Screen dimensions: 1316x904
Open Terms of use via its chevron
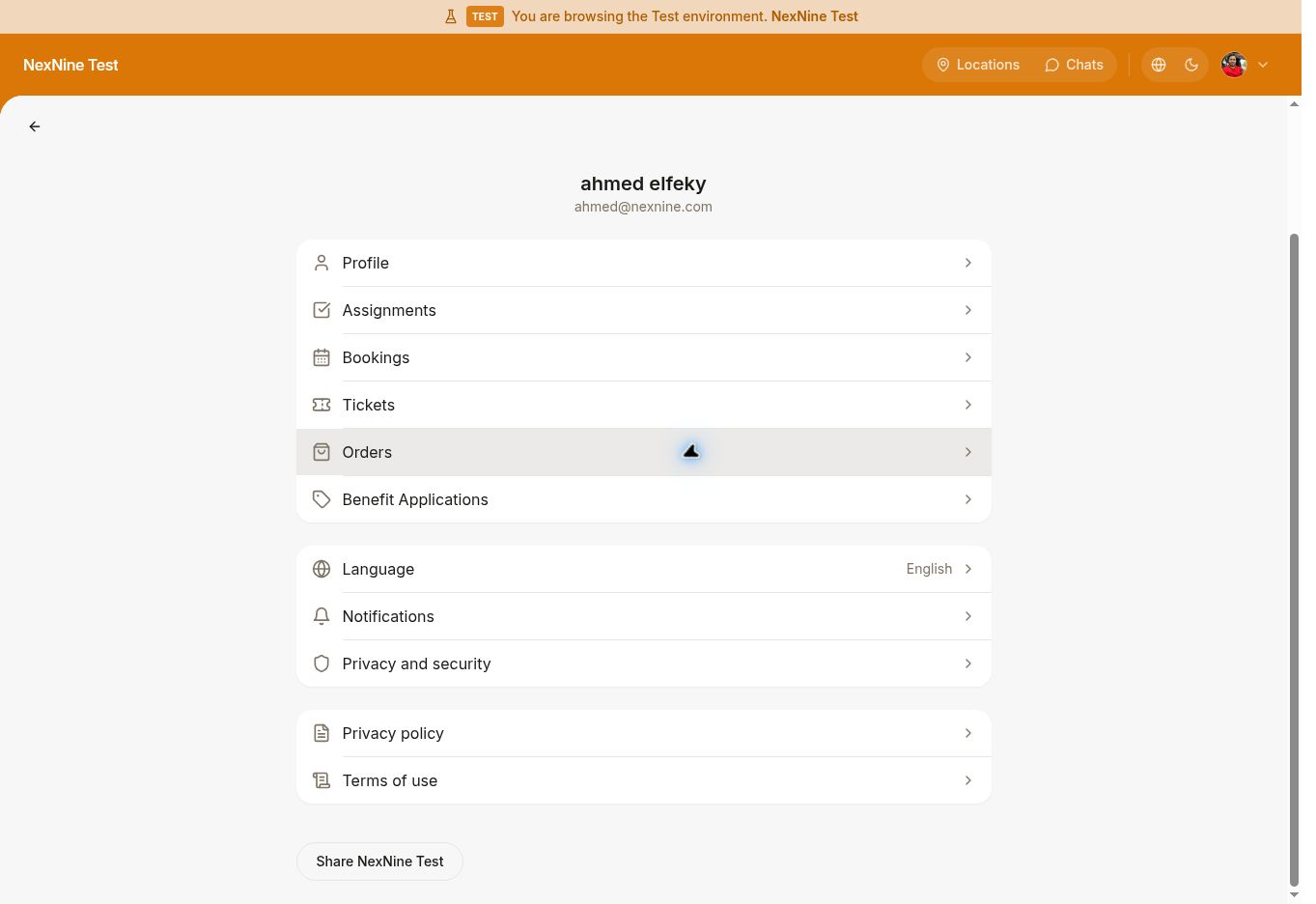[968, 780]
